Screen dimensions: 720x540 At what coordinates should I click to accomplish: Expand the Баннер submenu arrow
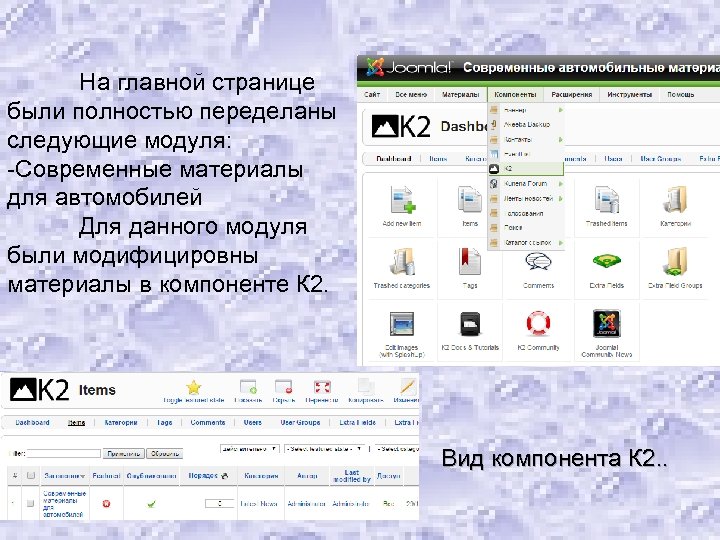pos(561,110)
